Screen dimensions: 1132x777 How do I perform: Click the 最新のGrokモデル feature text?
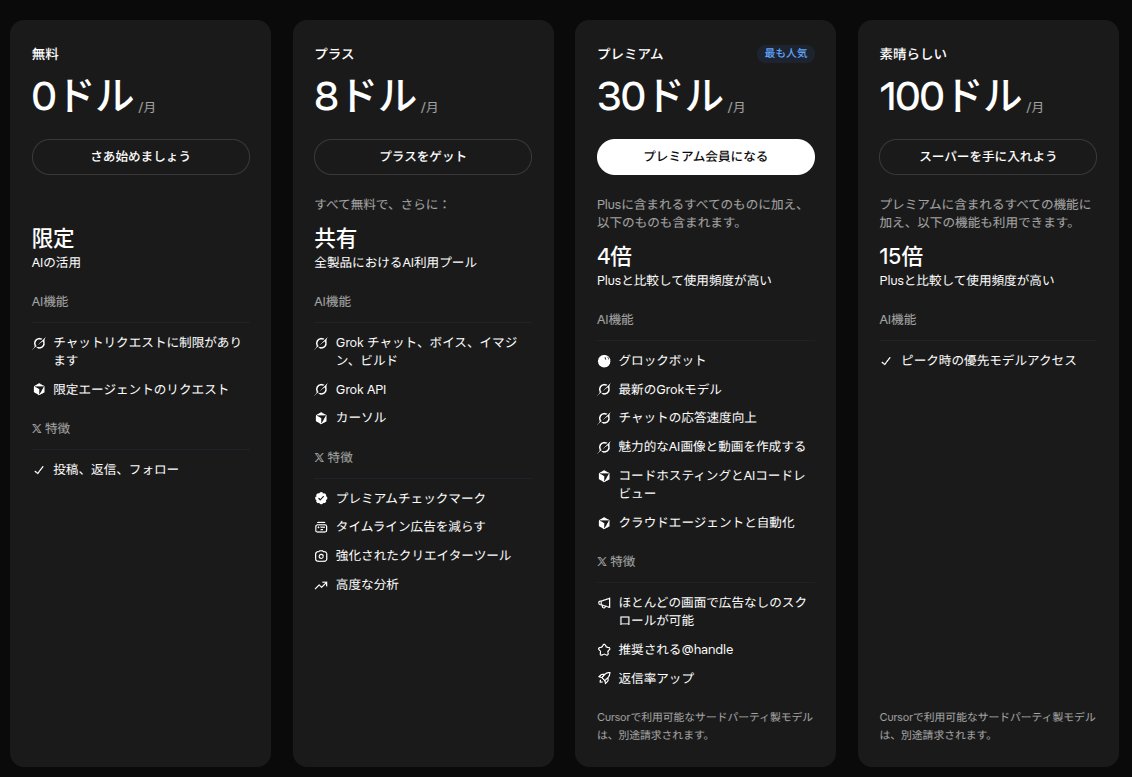tap(670, 390)
